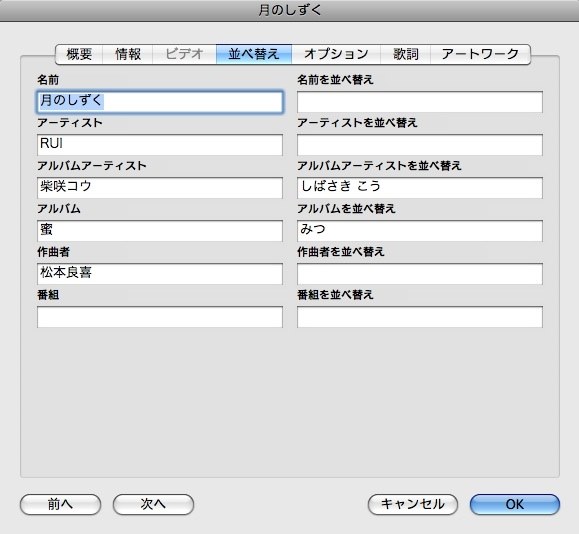Click the 名前を並べ替え label

(335, 80)
